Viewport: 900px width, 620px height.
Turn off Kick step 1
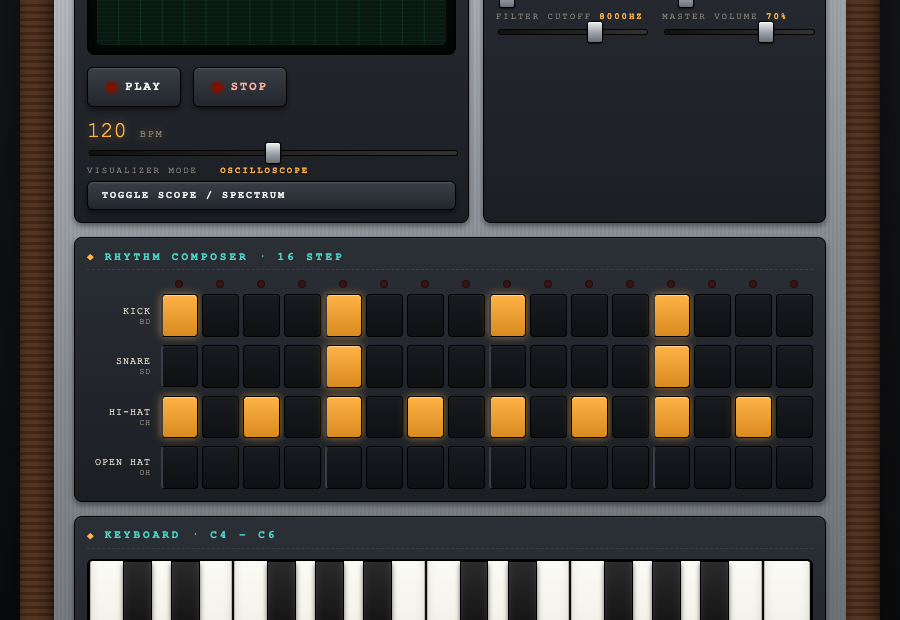point(180,315)
